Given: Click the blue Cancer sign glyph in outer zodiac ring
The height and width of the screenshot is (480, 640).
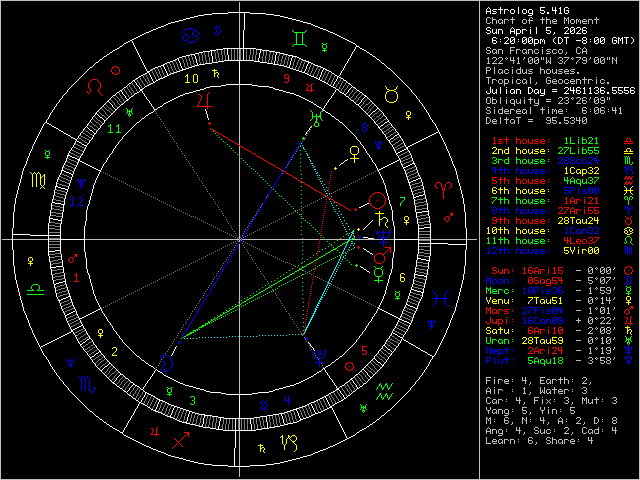Looking at the screenshot, I should point(190,35).
